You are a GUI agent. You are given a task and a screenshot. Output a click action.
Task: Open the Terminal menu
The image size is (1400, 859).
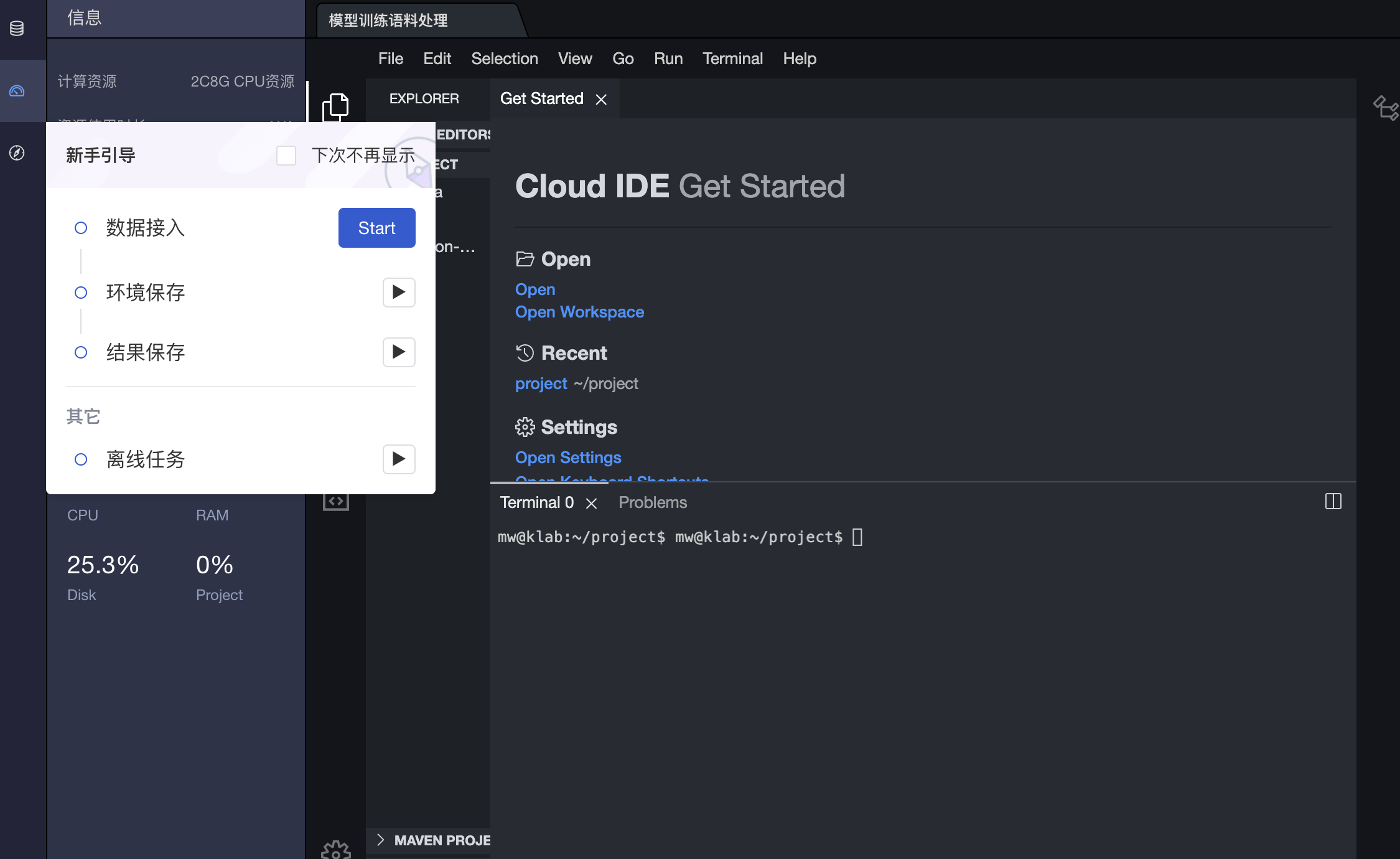tap(732, 59)
